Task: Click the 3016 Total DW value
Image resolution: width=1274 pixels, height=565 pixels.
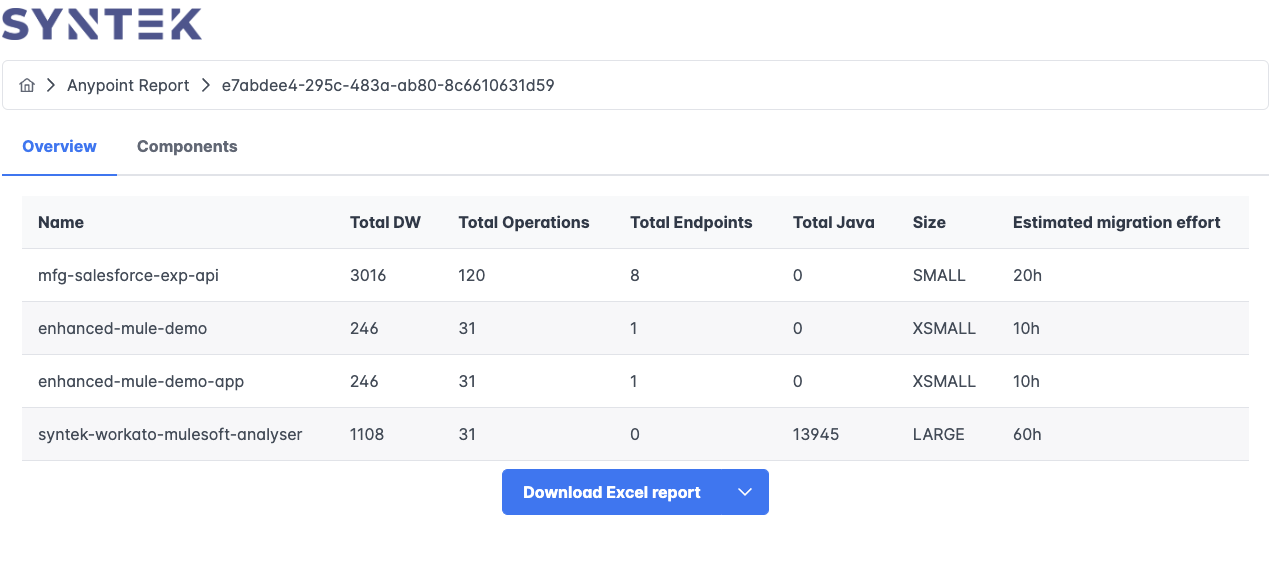Action: tap(368, 275)
